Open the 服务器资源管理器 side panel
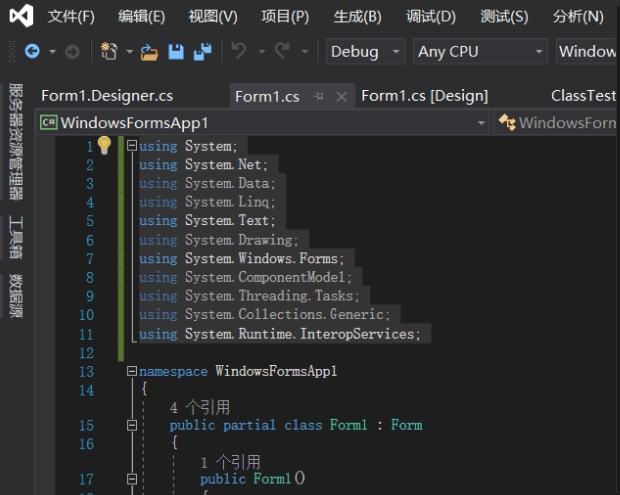Image resolution: width=620 pixels, height=495 pixels. pos(16,142)
